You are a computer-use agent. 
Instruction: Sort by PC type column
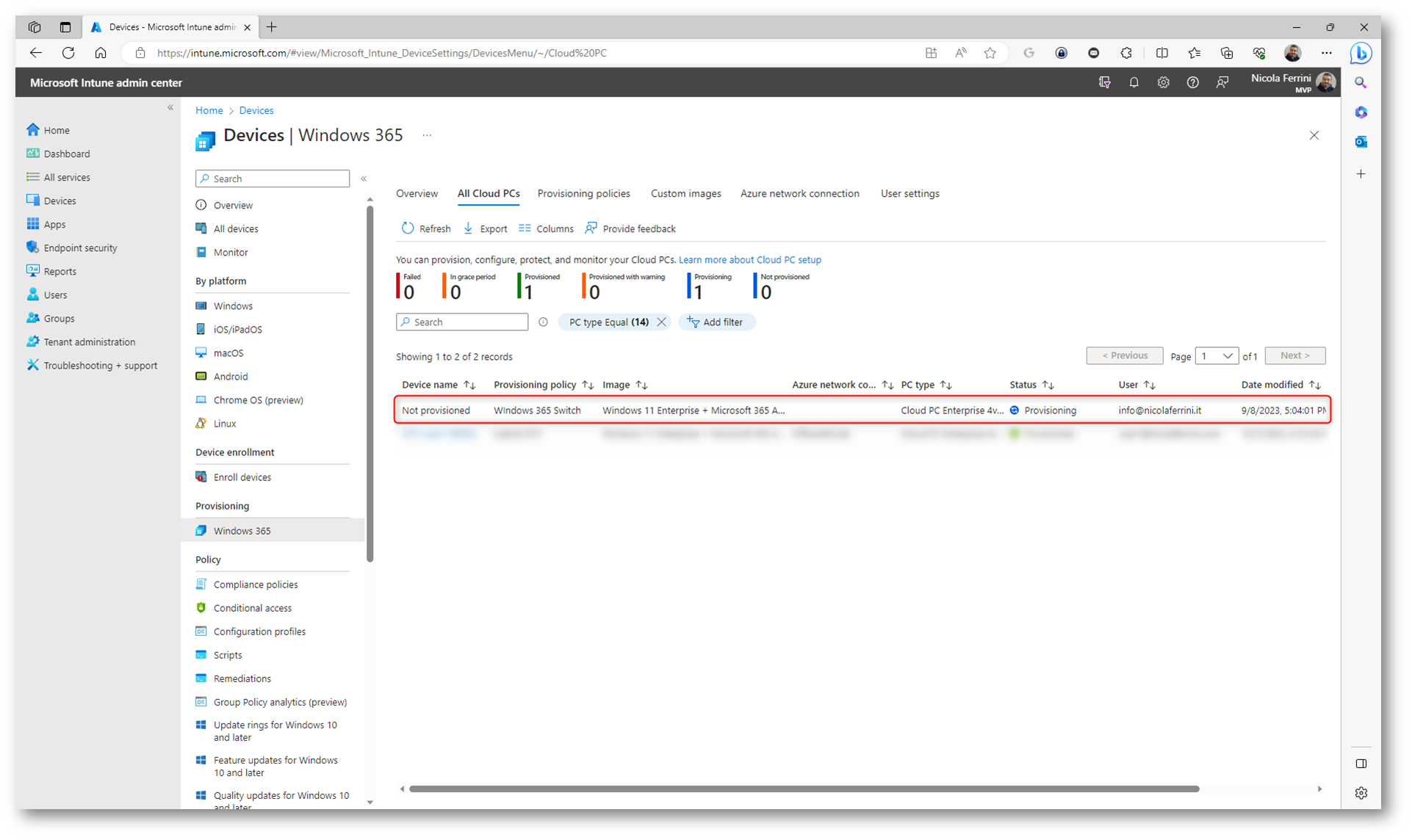tap(926, 384)
